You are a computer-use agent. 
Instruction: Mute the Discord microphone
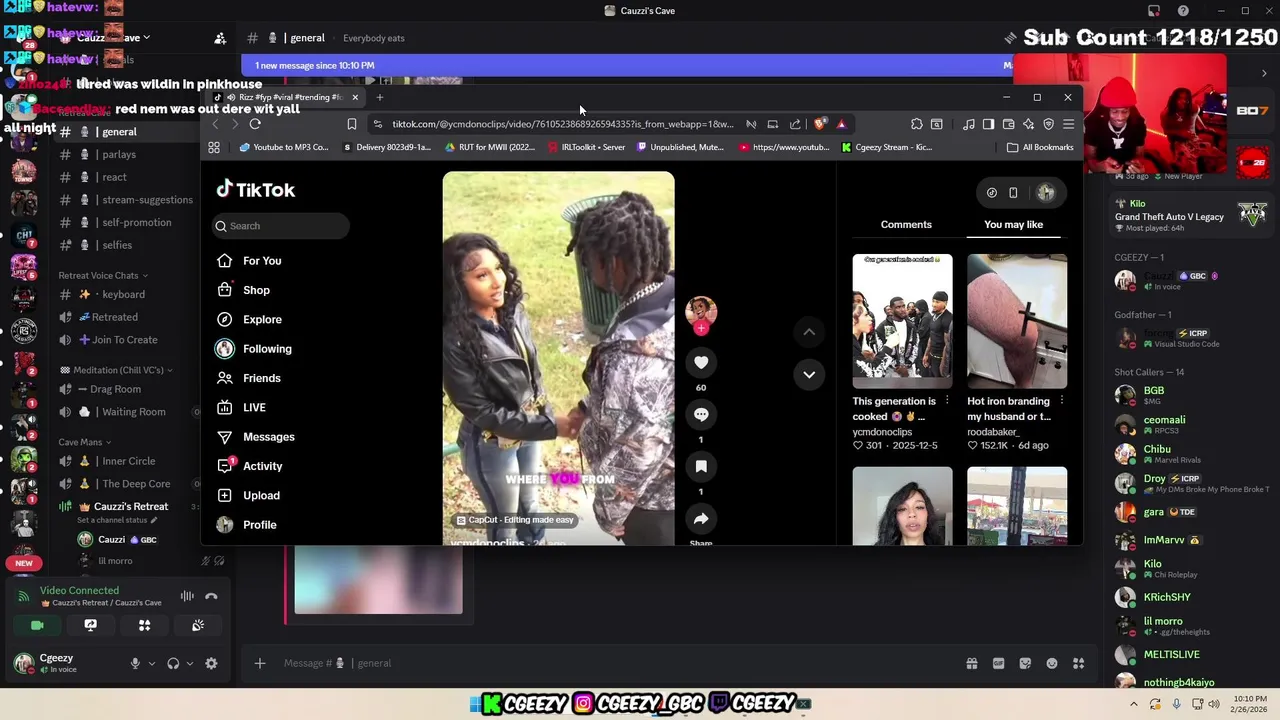pyautogui.click(x=135, y=663)
